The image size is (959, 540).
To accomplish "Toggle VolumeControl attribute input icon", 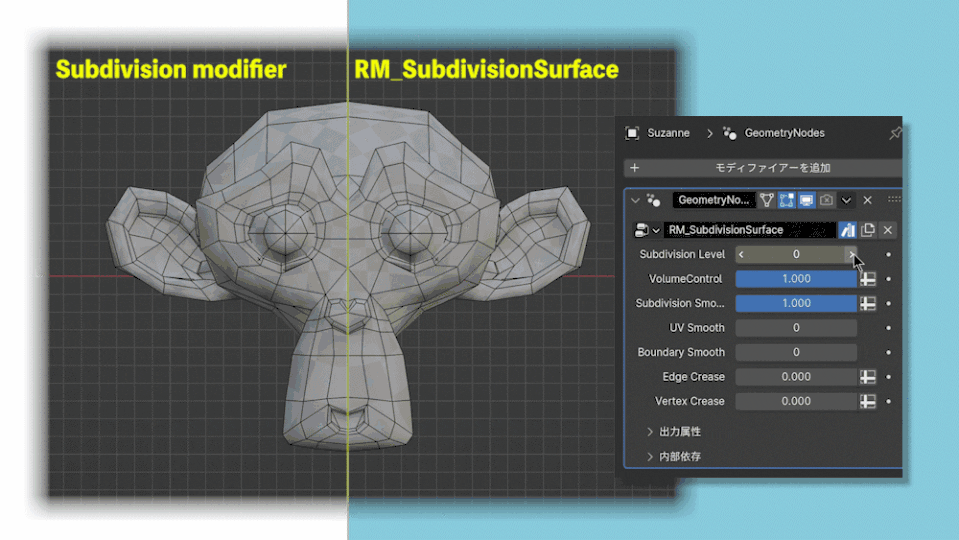I will [x=867, y=279].
